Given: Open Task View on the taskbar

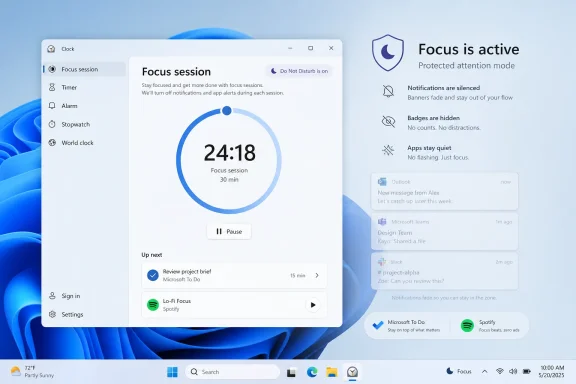Looking at the screenshot, I should (291, 372).
